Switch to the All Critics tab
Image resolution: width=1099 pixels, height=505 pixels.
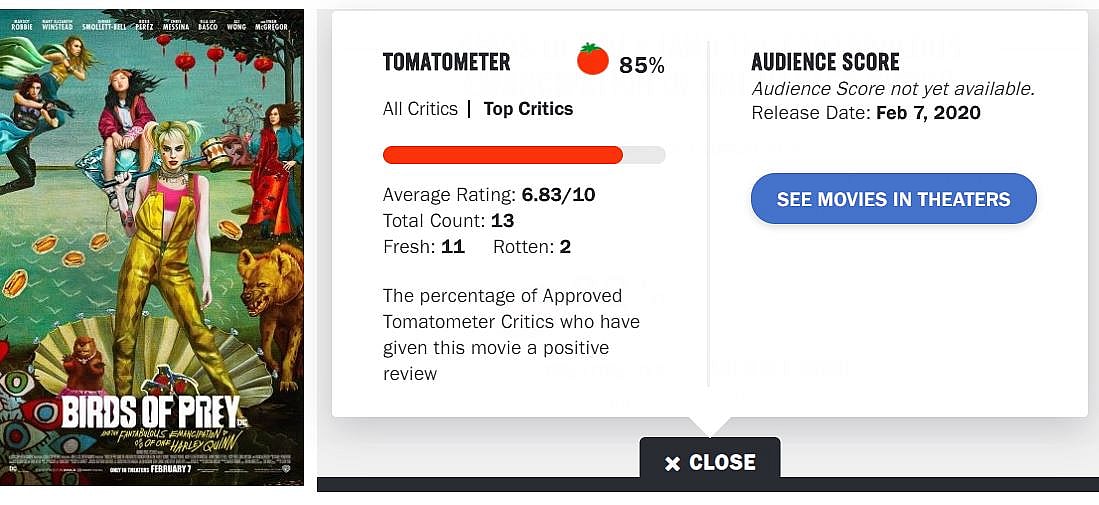(420, 109)
